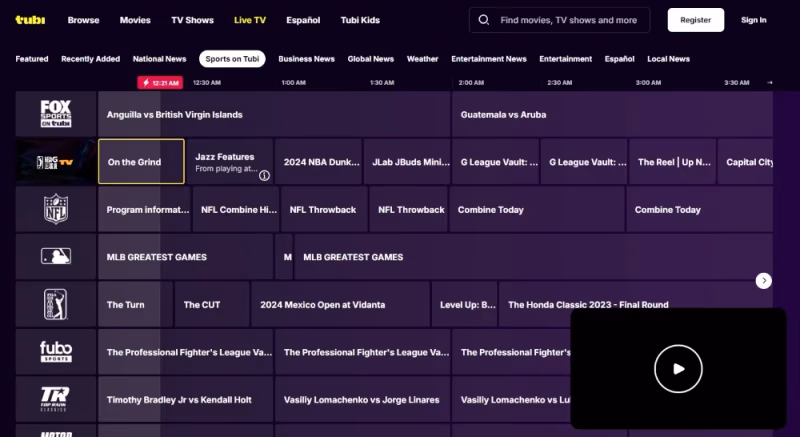This screenshot has height=437, width=800.
Task: Select the On the Grind program
Action: click(141, 162)
